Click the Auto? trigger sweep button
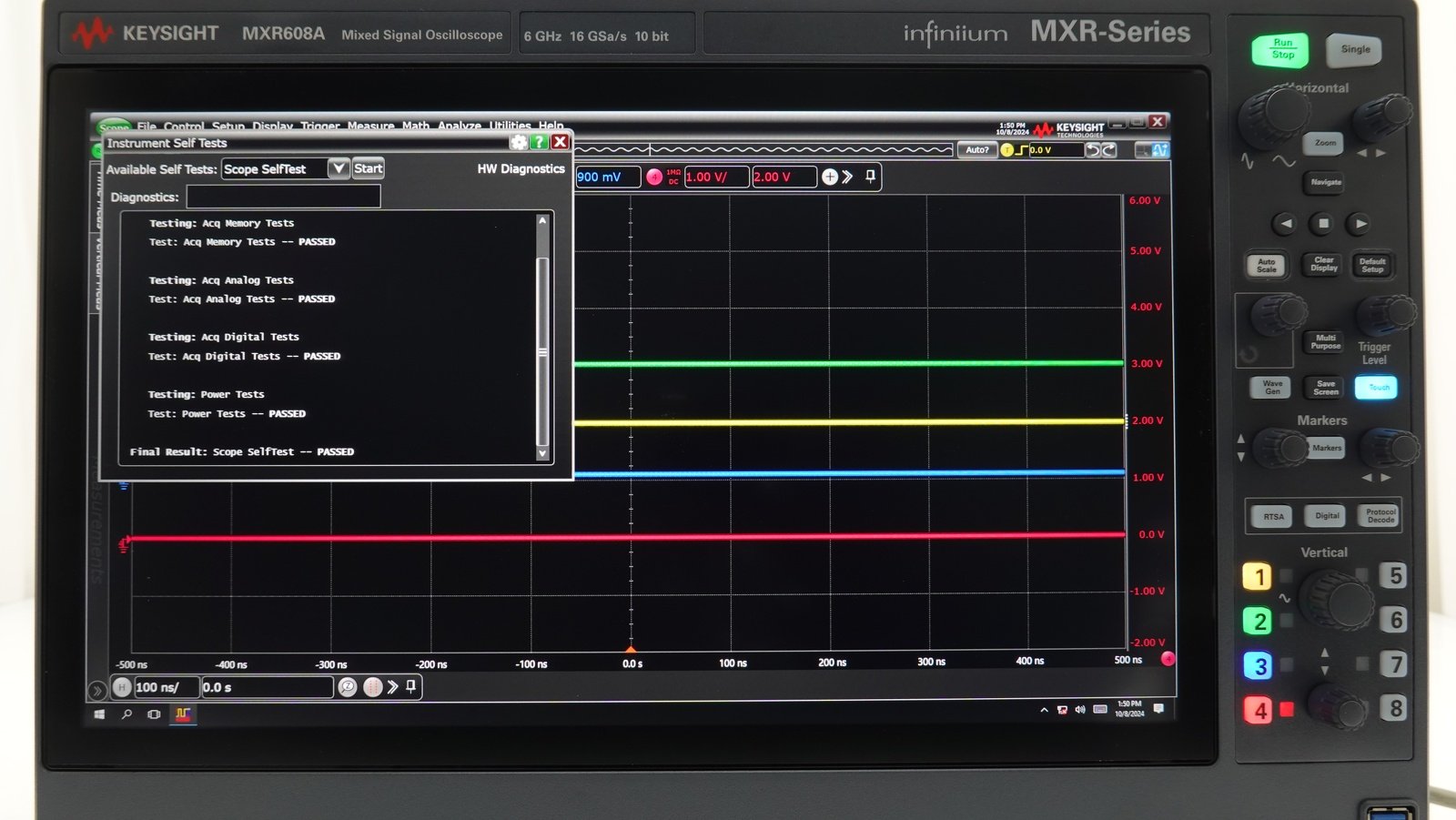 [x=977, y=150]
